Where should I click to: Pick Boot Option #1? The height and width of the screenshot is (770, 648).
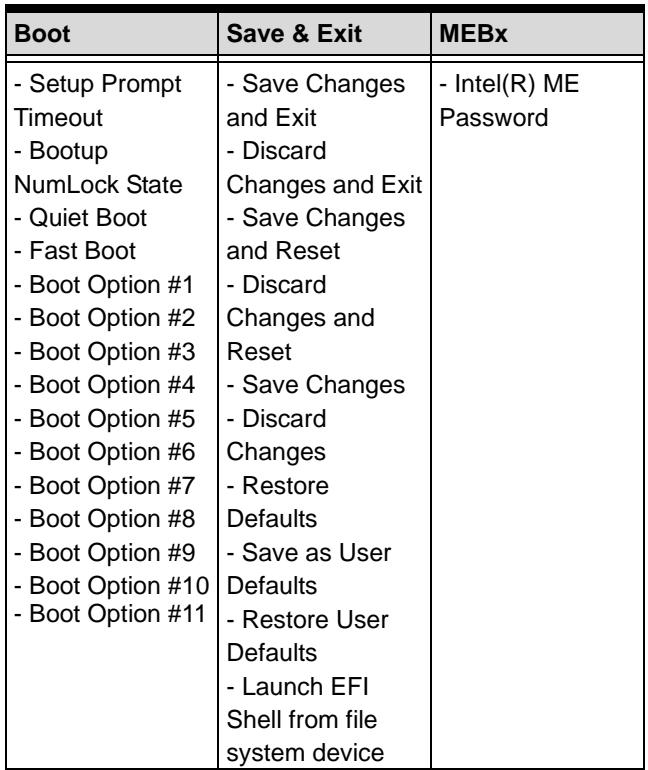point(104,285)
